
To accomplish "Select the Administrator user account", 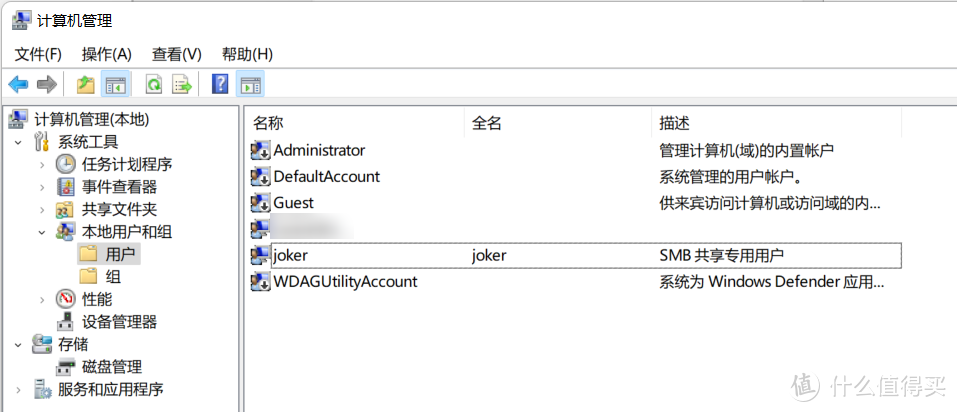I will coord(318,150).
